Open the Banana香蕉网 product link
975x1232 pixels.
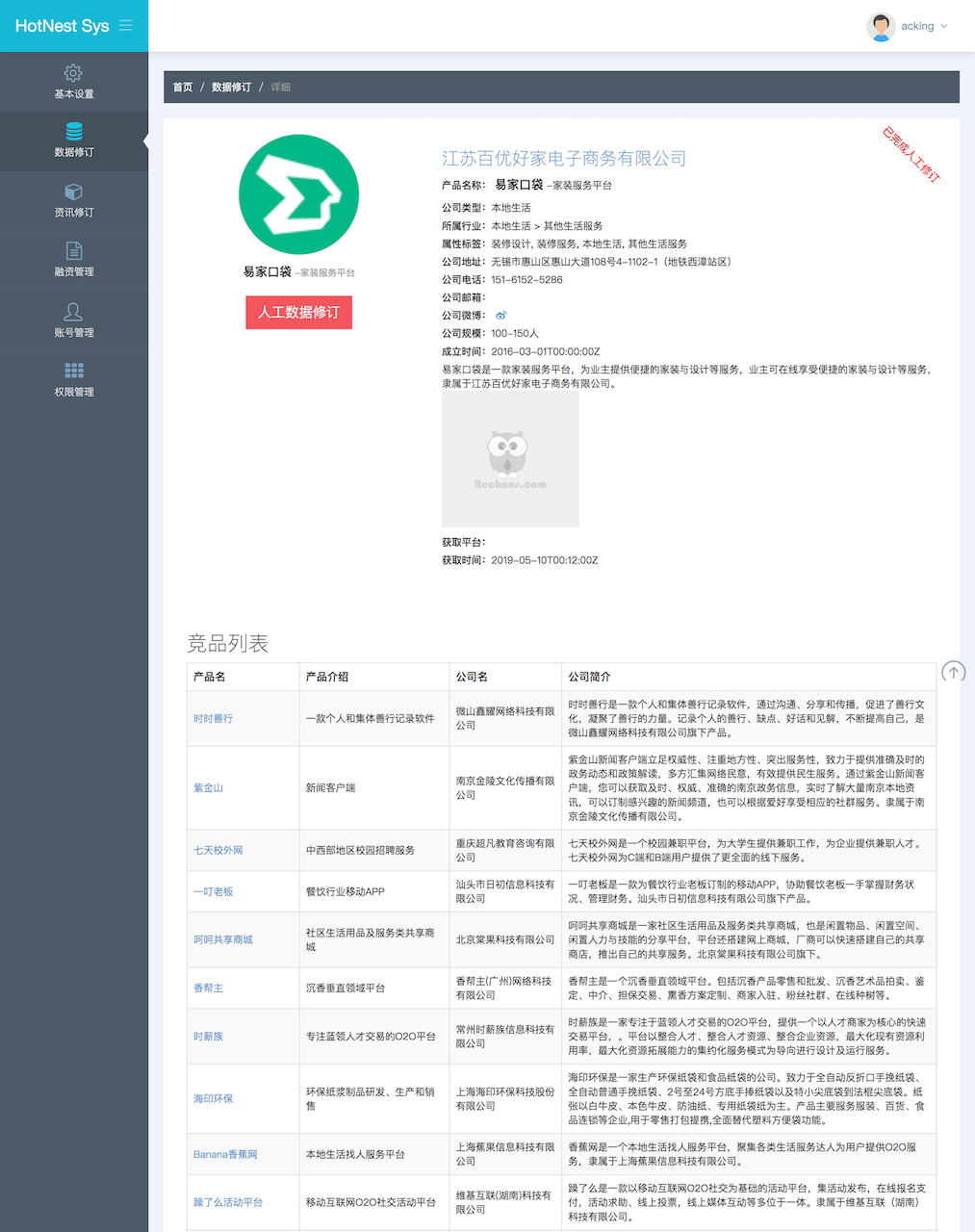click(x=225, y=1155)
